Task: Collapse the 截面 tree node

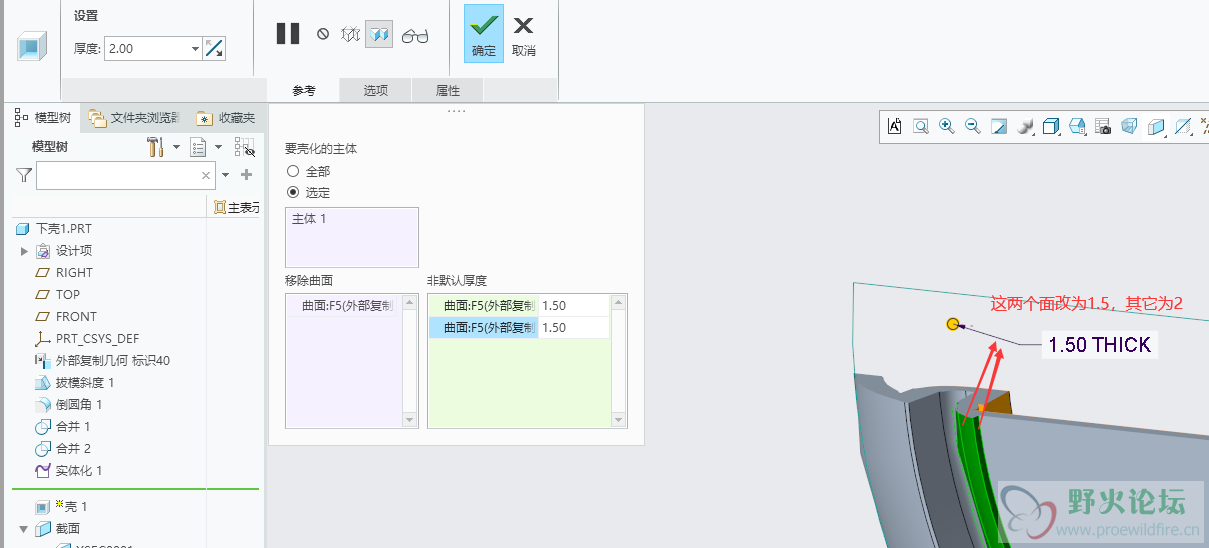Action: pyautogui.click(x=24, y=528)
